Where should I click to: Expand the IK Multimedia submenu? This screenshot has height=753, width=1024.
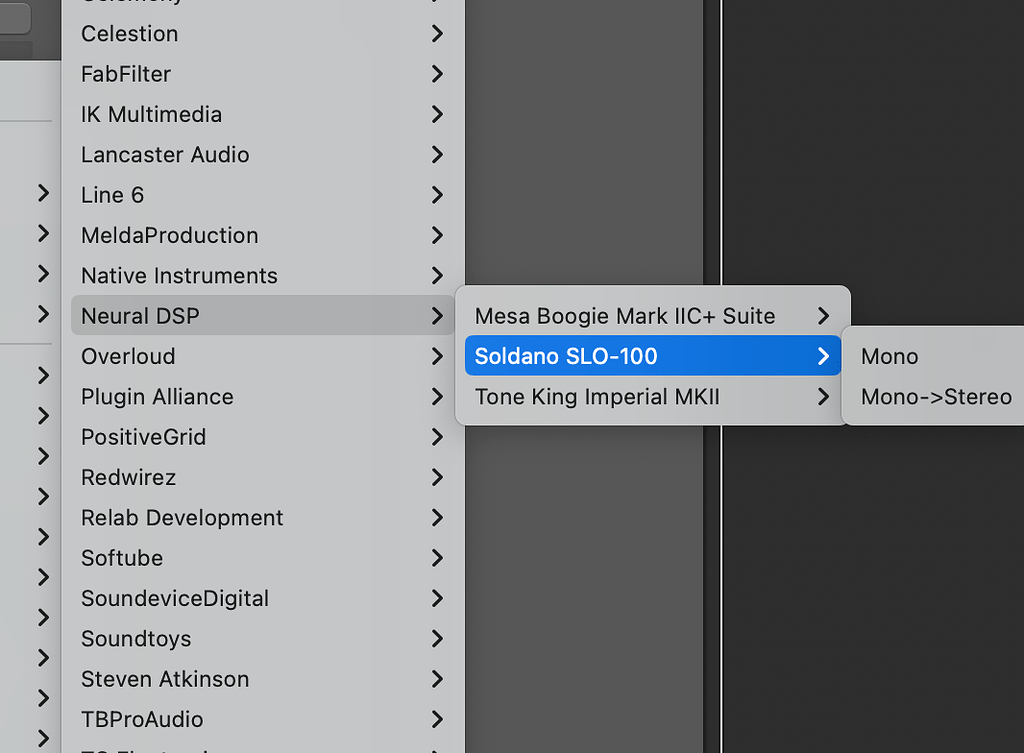(151, 114)
